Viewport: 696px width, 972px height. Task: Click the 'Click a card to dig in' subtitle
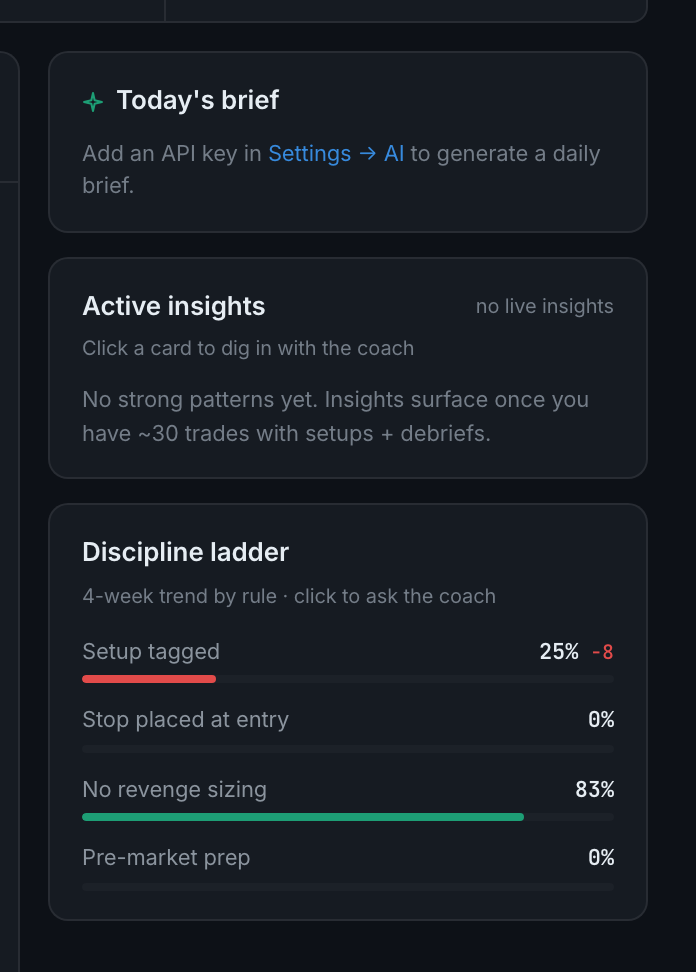[248, 348]
